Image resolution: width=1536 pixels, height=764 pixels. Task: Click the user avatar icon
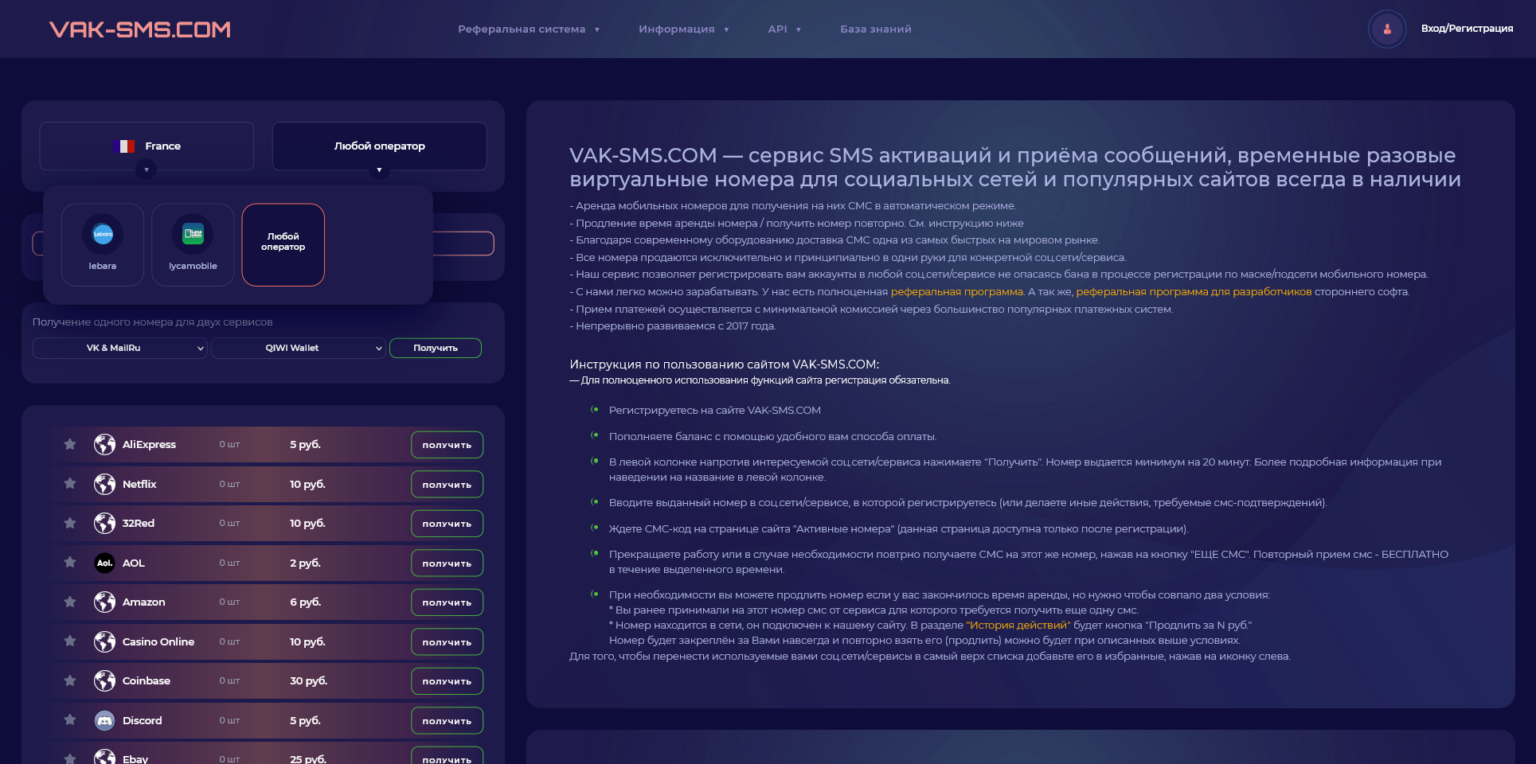[1387, 29]
